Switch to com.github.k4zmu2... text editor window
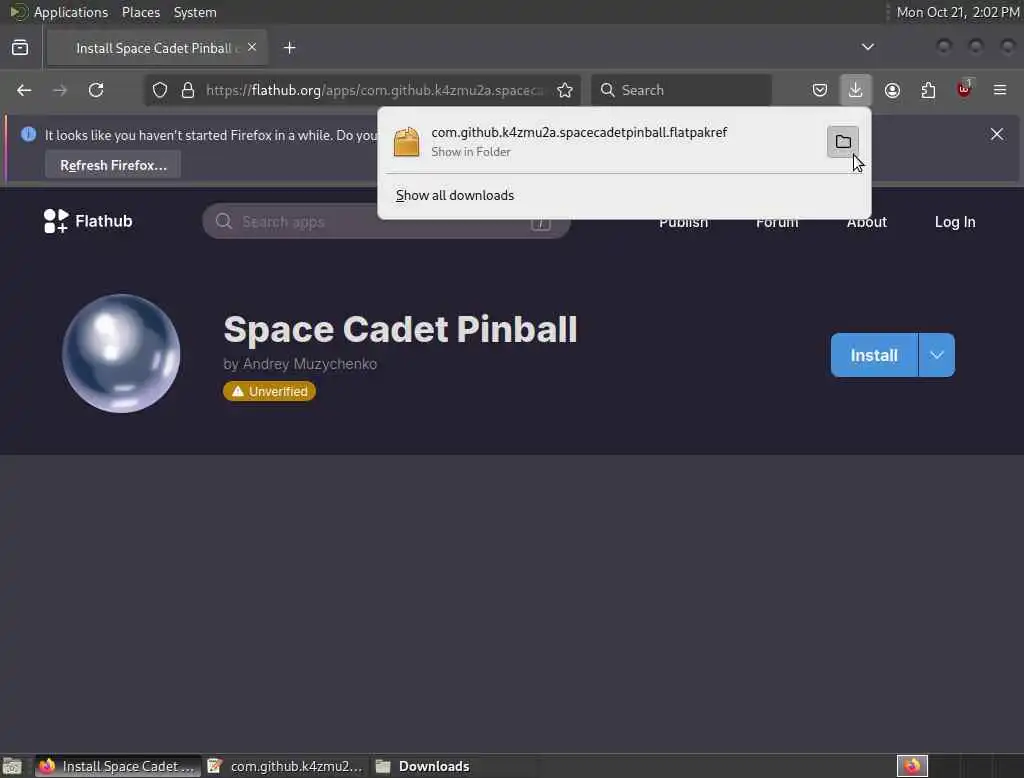1024x778 pixels. click(285, 766)
